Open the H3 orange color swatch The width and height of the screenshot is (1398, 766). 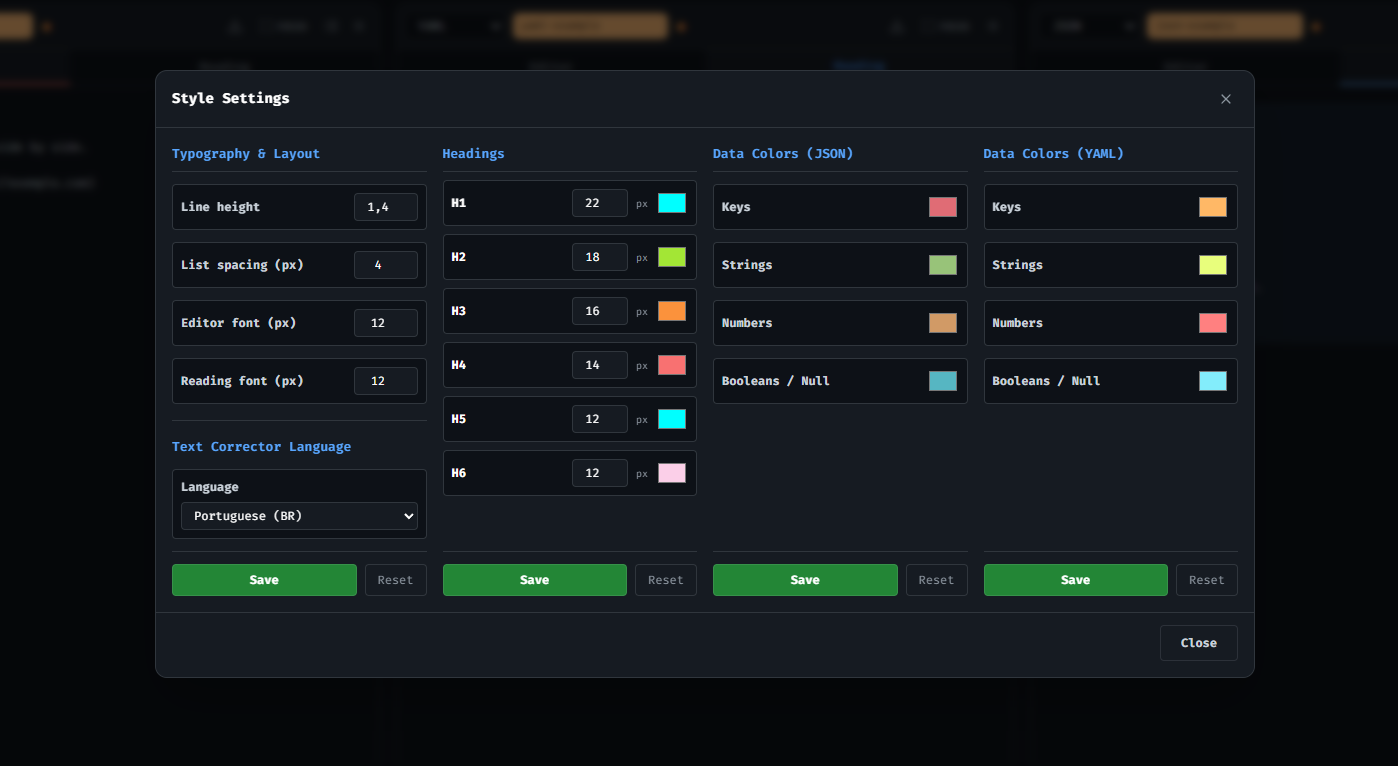click(x=671, y=311)
